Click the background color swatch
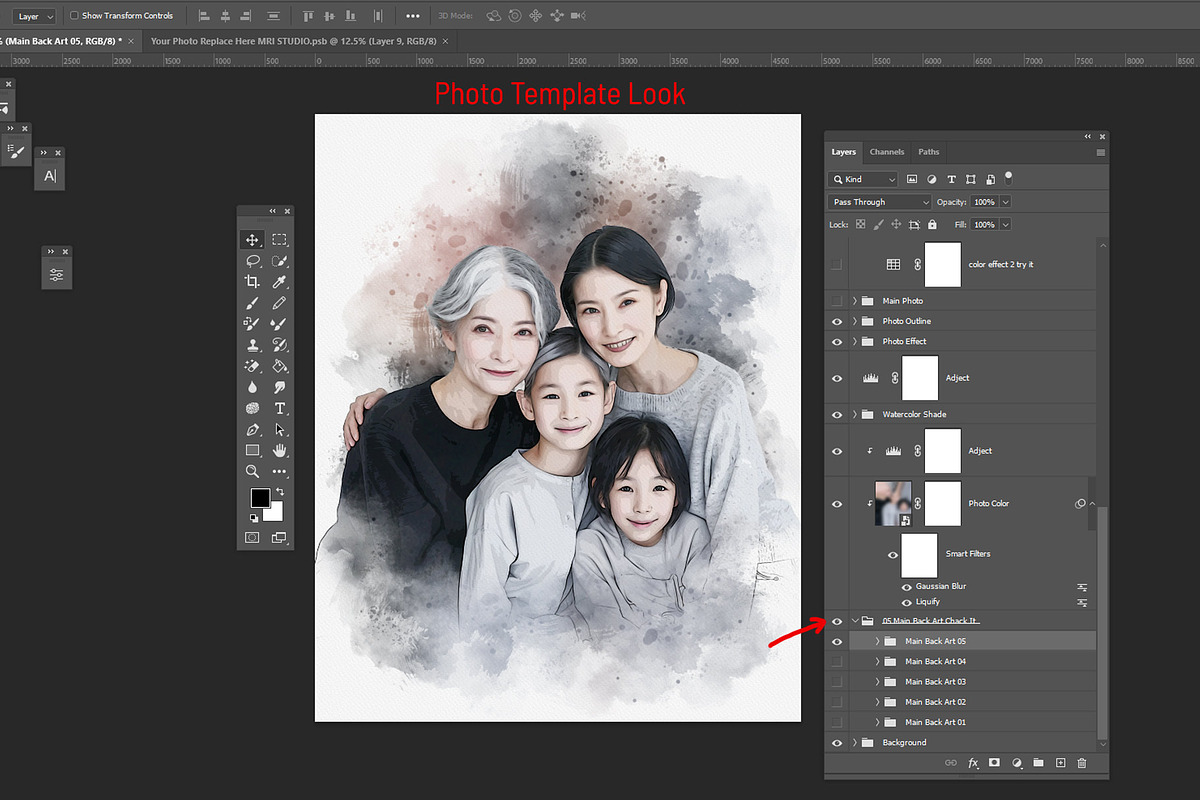The height and width of the screenshot is (800, 1200). 274,512
